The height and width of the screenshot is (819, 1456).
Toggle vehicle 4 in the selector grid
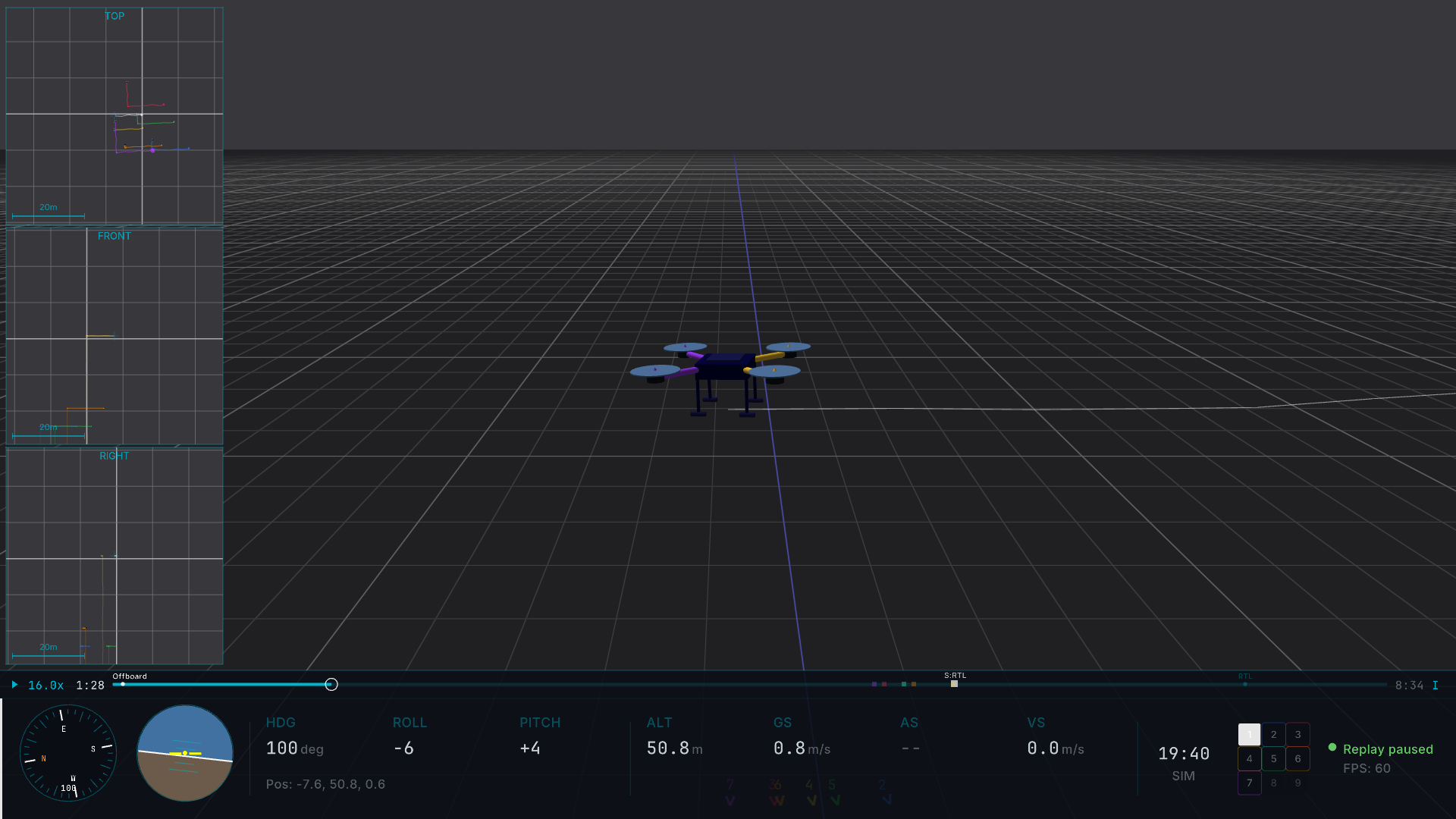(1249, 758)
